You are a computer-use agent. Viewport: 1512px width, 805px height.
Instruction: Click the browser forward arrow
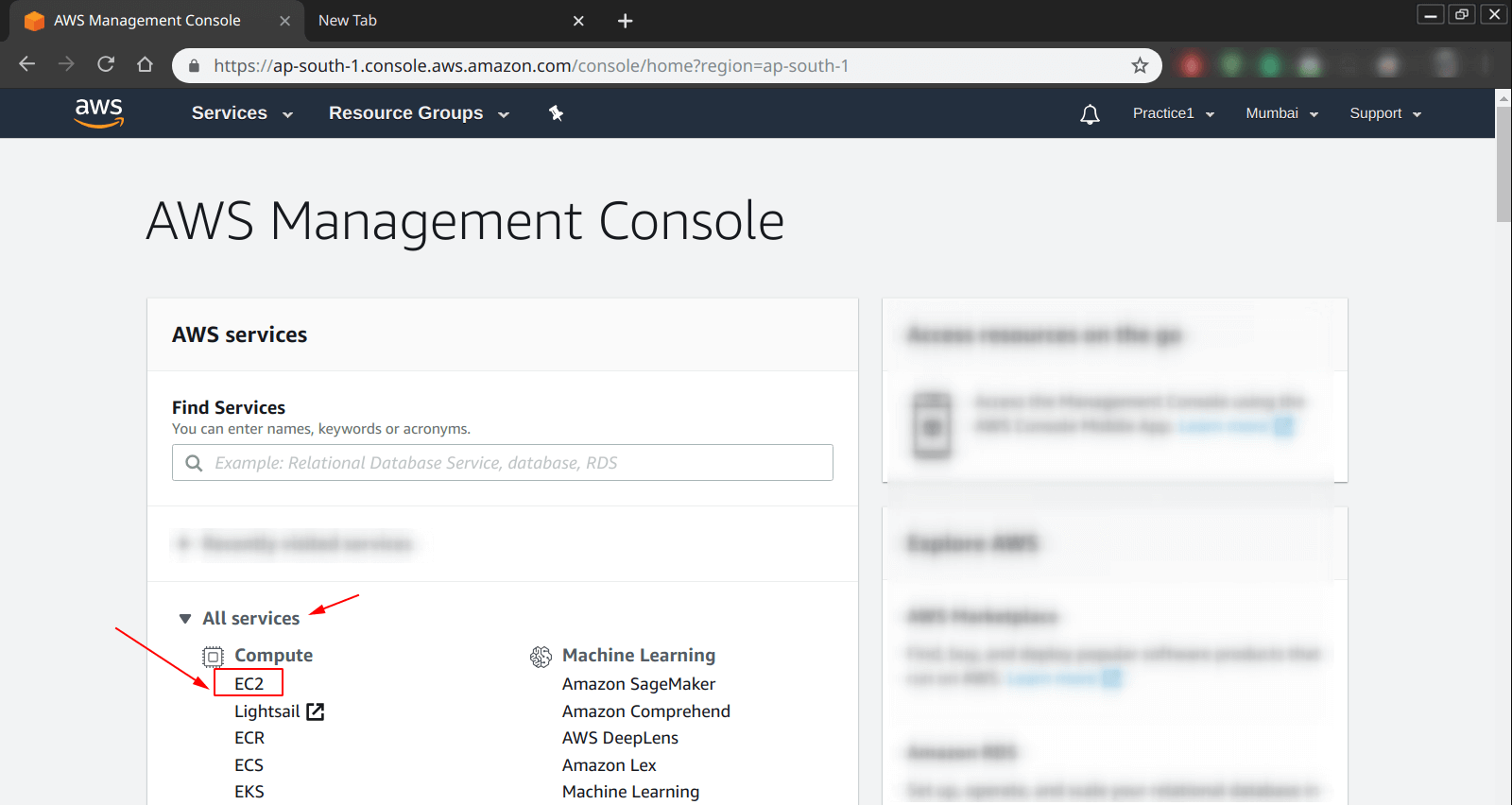66,64
